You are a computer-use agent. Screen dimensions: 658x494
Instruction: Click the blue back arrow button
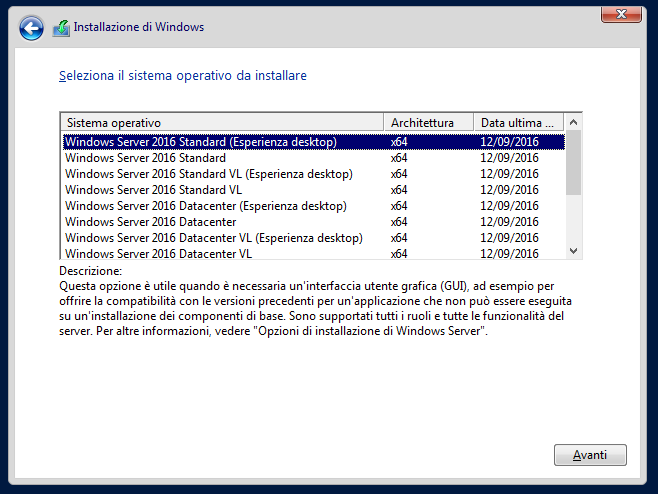(x=31, y=28)
